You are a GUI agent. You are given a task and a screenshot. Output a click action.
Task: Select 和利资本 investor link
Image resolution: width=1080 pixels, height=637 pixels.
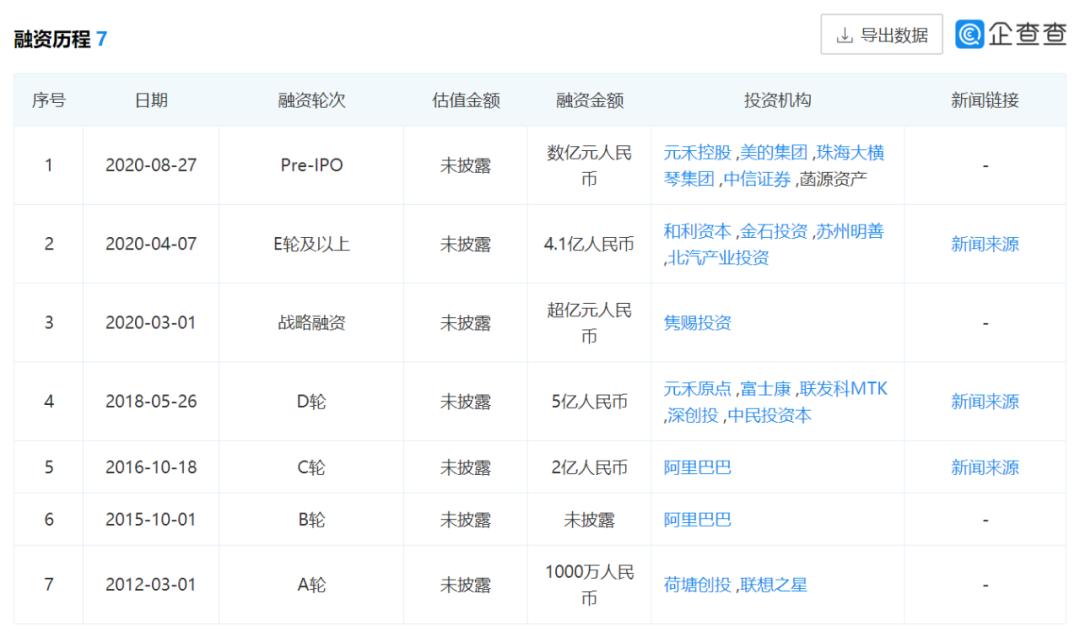(x=697, y=231)
